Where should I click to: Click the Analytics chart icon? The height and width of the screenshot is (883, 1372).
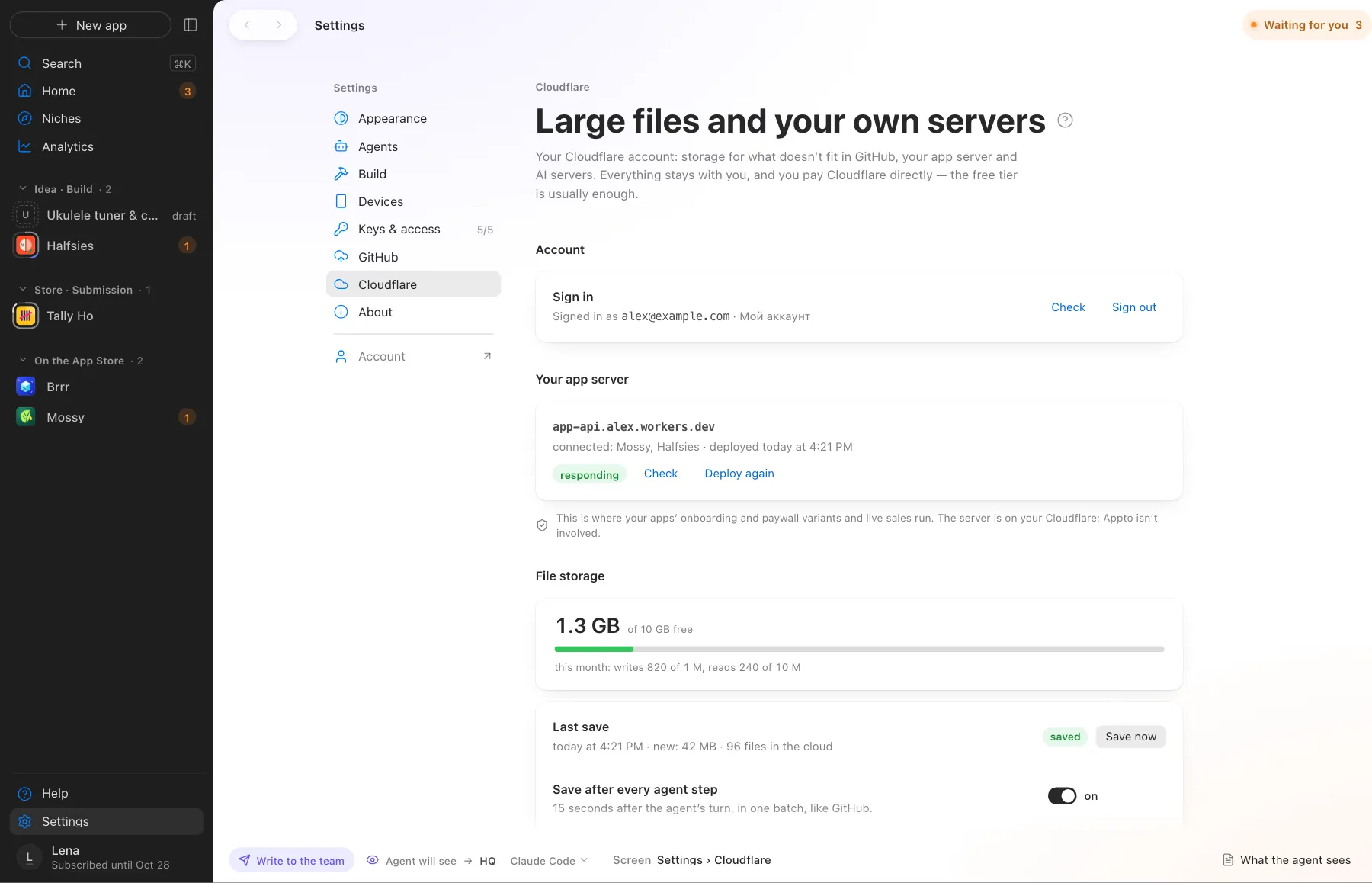25,146
